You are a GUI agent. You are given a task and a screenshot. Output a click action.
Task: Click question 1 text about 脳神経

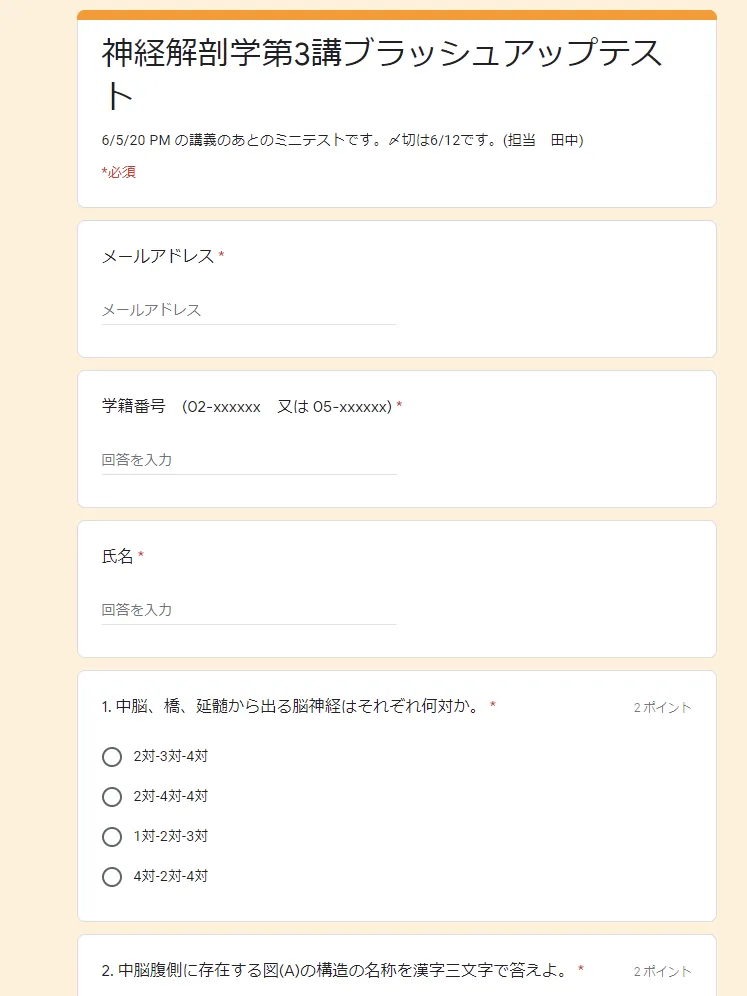tap(291, 707)
